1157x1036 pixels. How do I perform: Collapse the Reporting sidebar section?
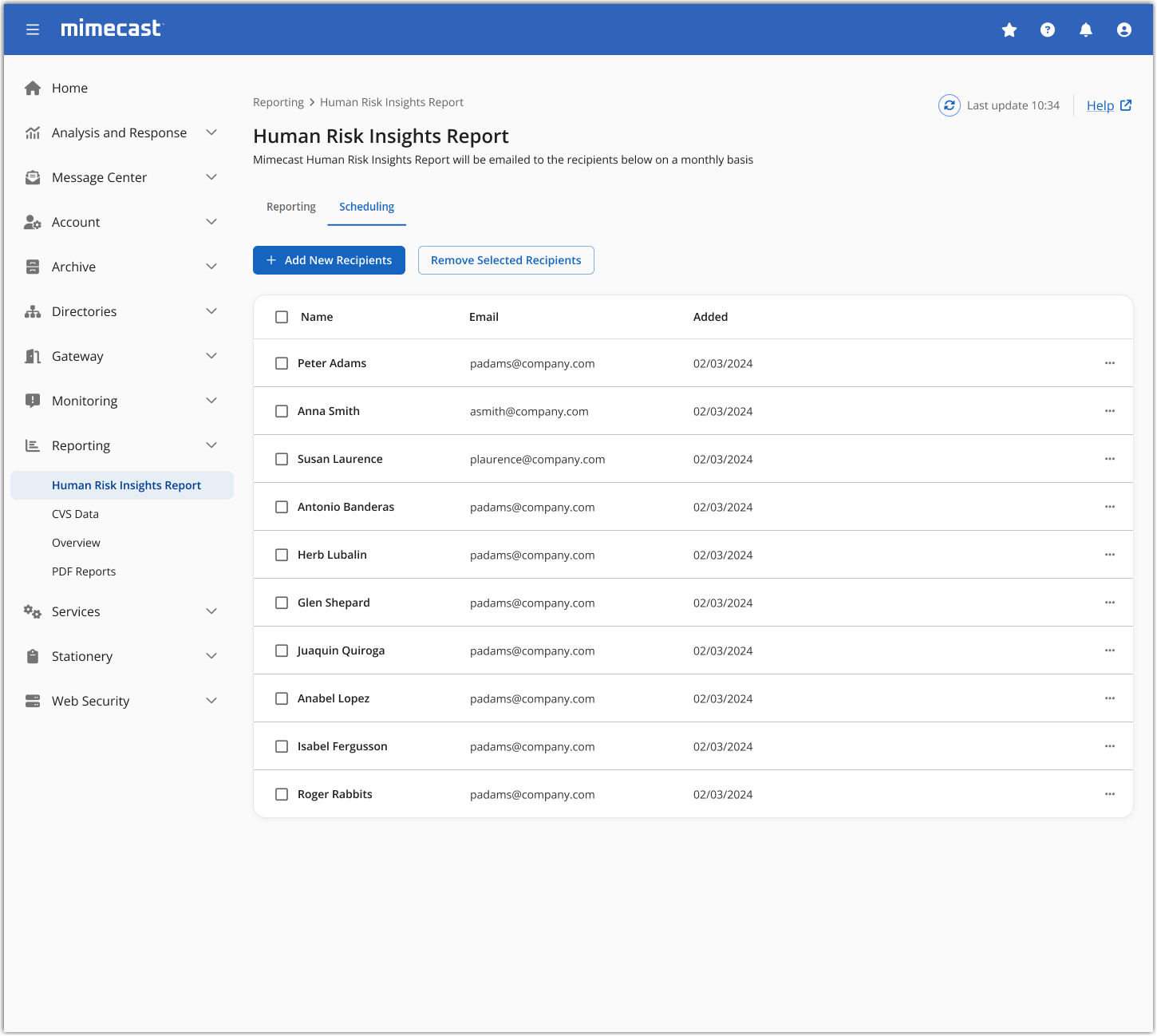pos(211,445)
